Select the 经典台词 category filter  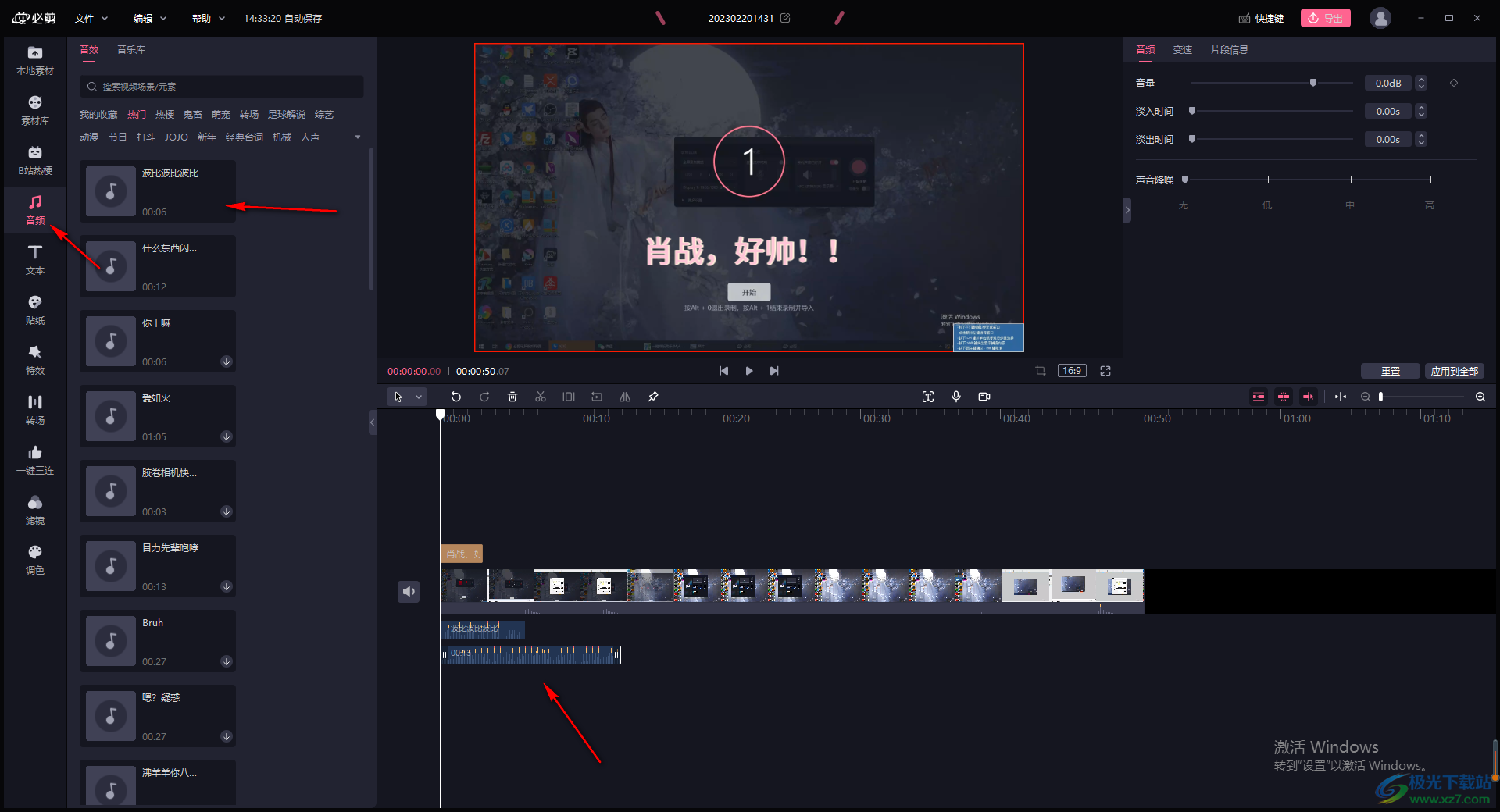pyautogui.click(x=245, y=137)
